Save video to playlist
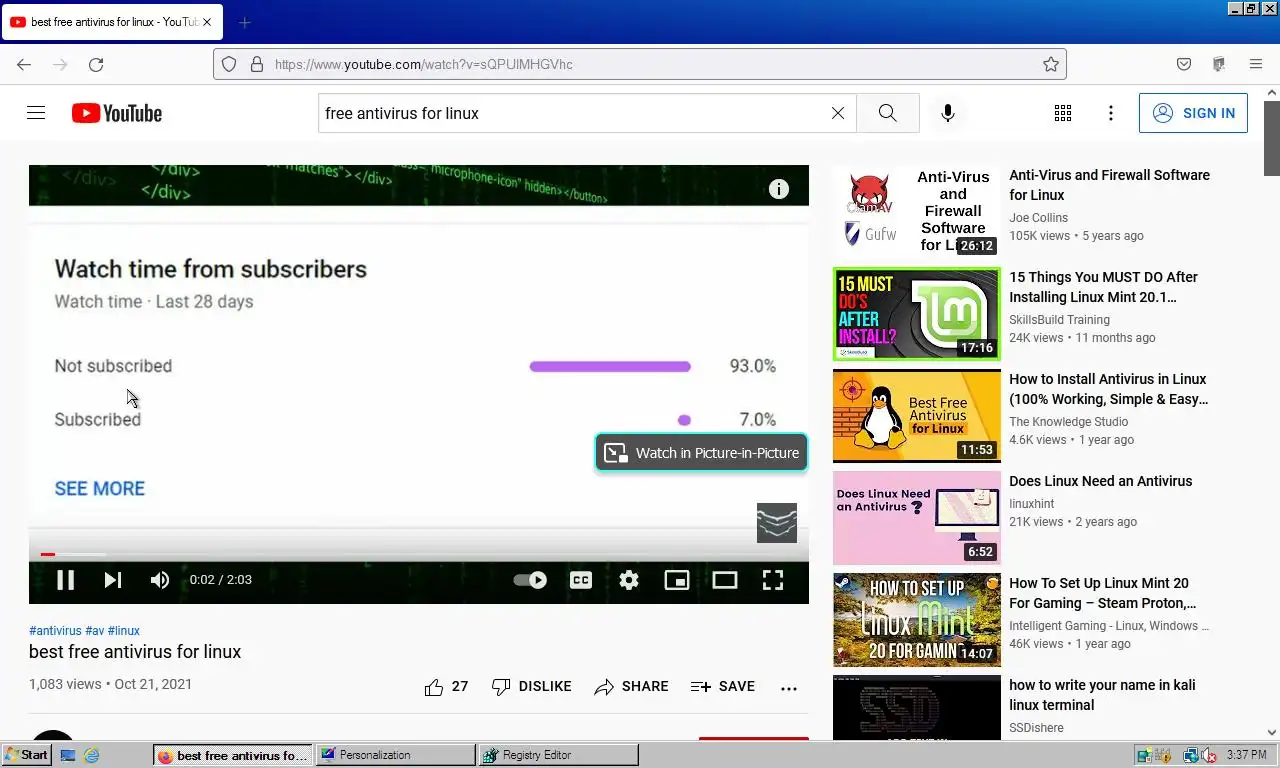 point(723,687)
